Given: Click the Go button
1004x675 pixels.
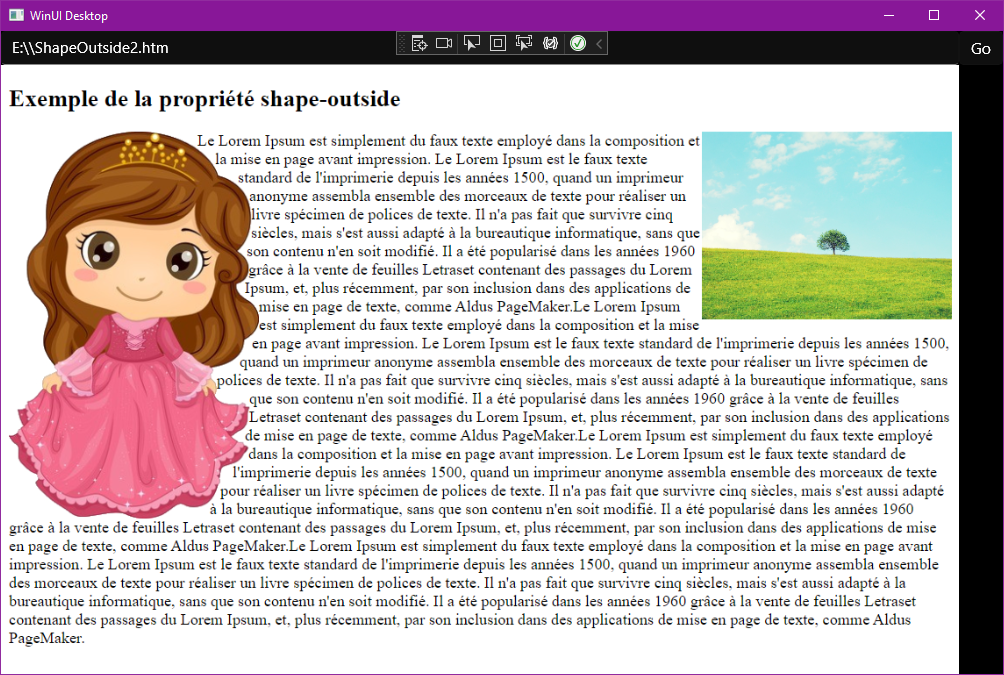Looking at the screenshot, I should [980, 49].
